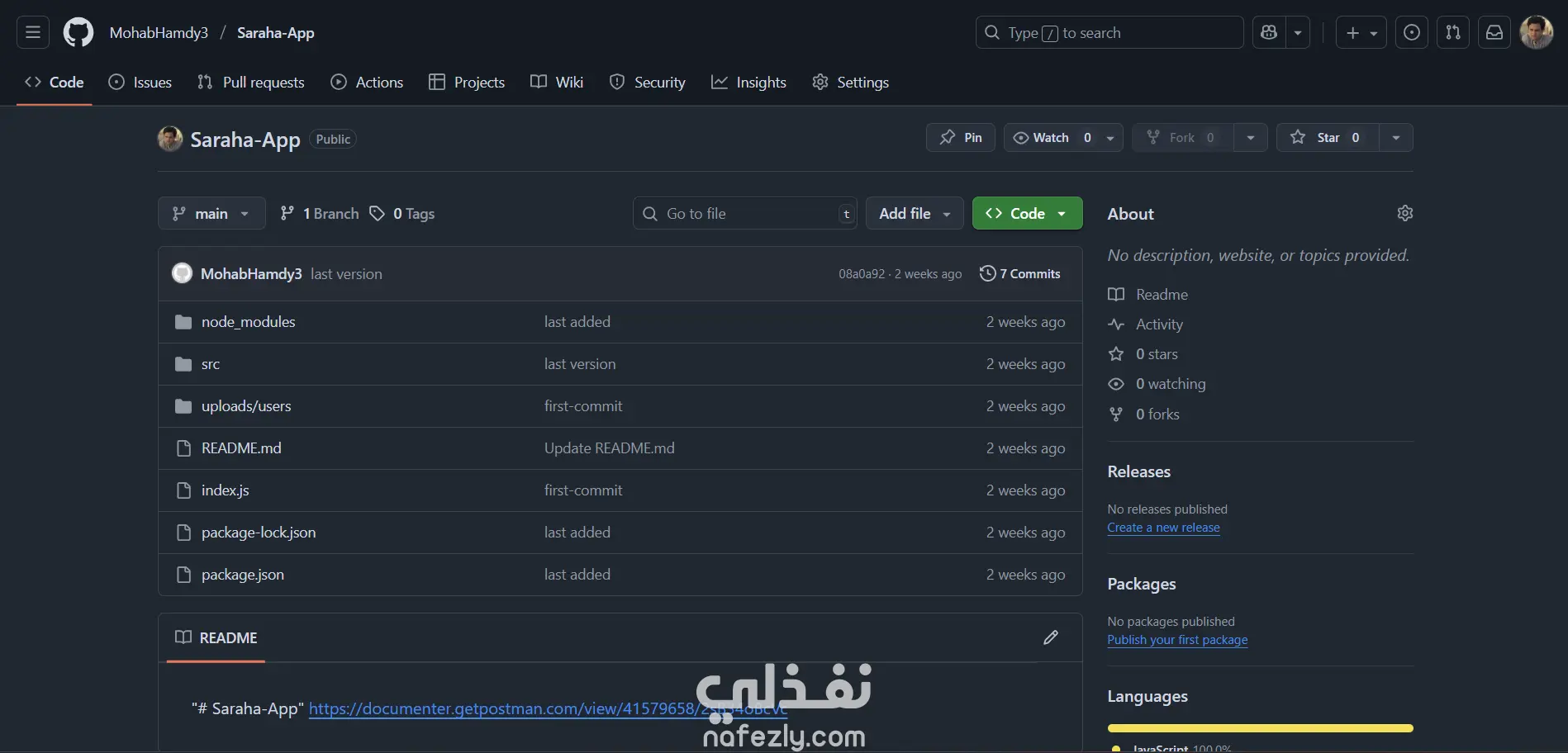
Task: Pin the repository with the Pin button
Action: point(961,137)
